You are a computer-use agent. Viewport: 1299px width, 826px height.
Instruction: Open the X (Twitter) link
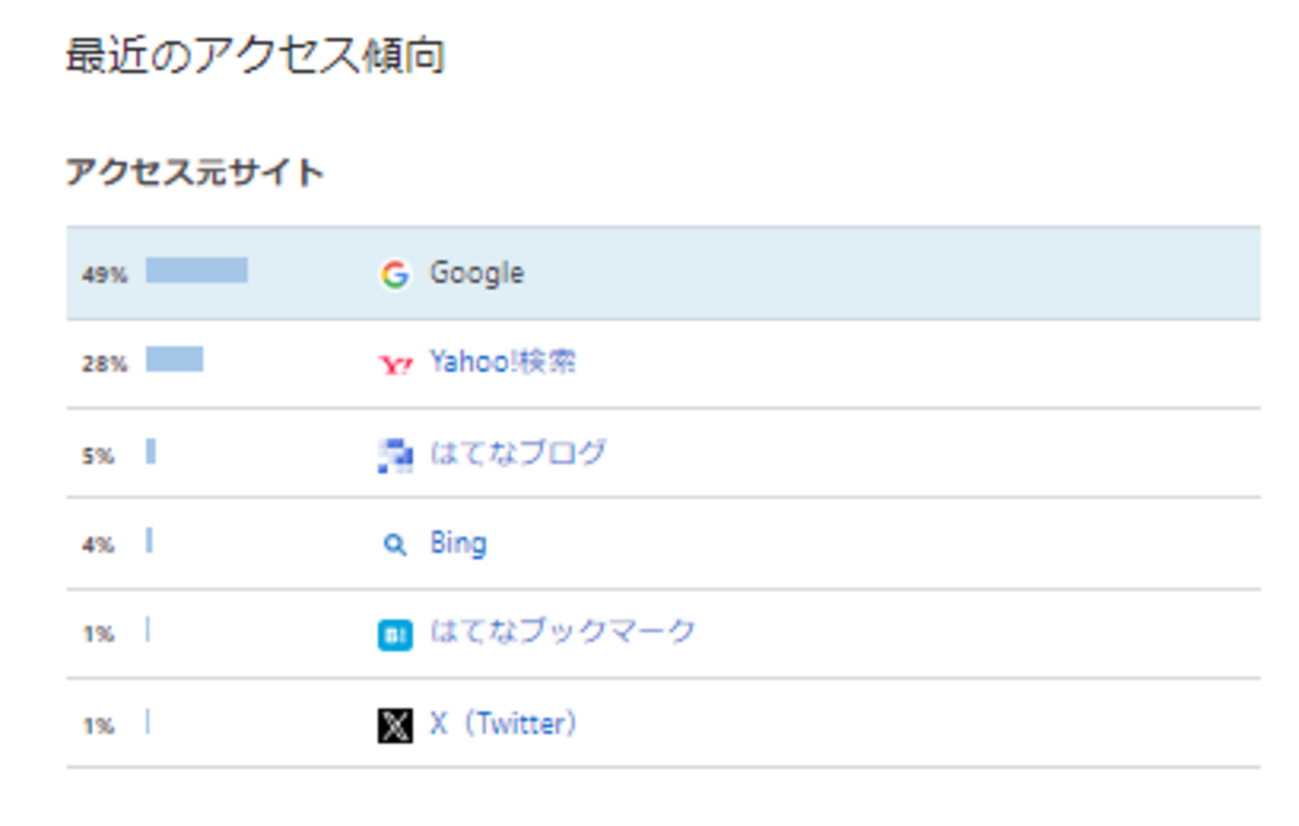pos(503,724)
